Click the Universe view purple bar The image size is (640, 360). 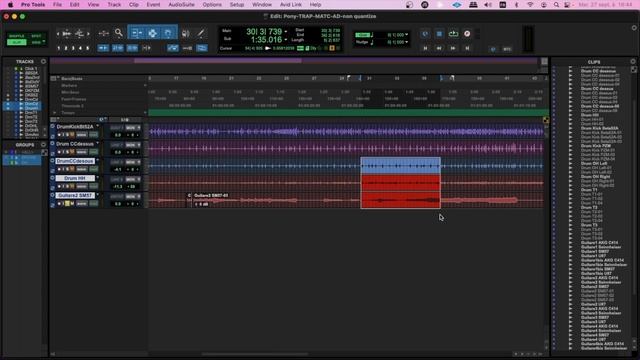tap(218, 61)
